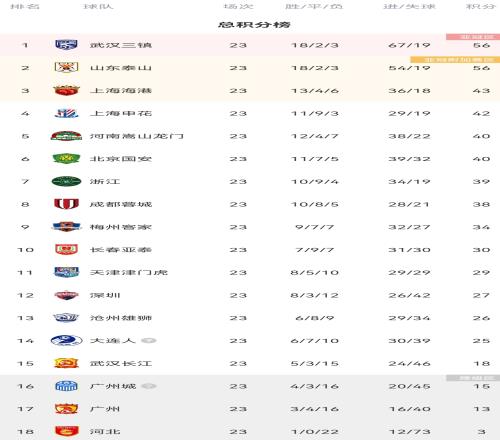This screenshot has width=500, height=440.
Task: Tap the 河南嵩山龙门 team badge
Action: pos(66,136)
